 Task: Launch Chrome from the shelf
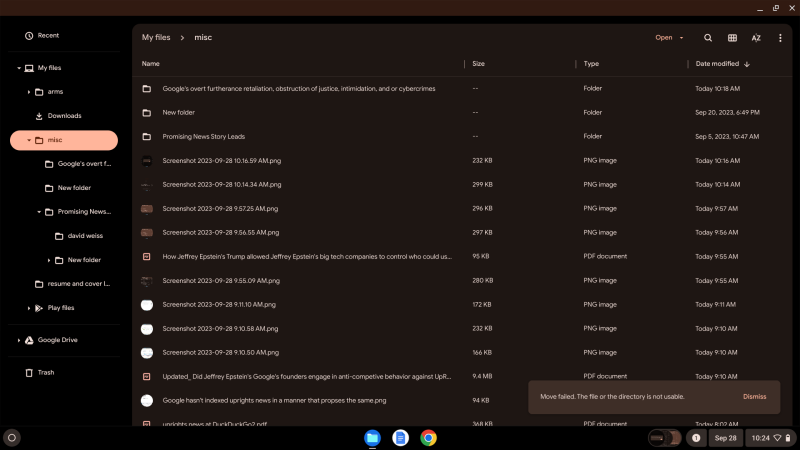428,438
